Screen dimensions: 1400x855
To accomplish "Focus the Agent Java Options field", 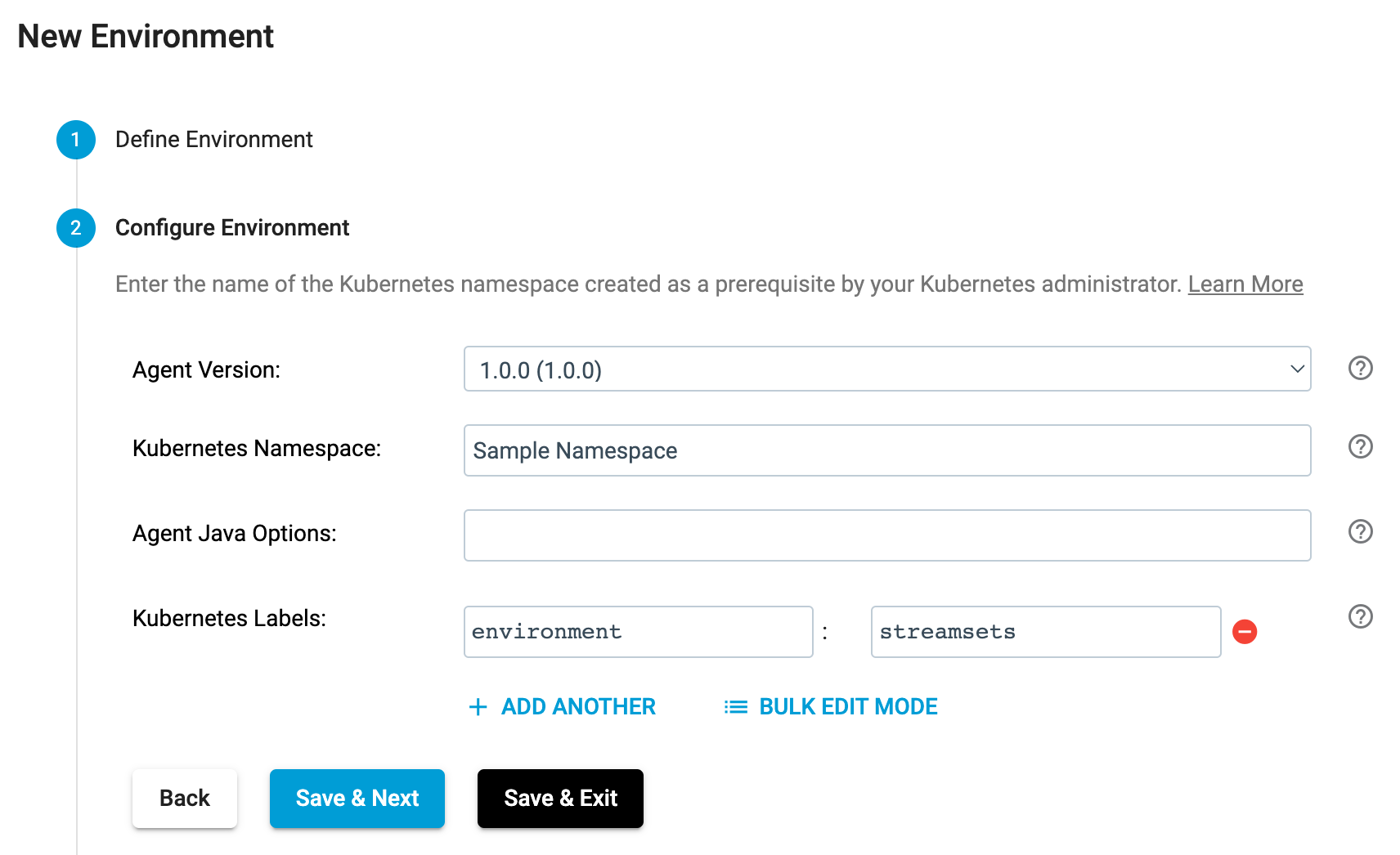I will pos(887,535).
